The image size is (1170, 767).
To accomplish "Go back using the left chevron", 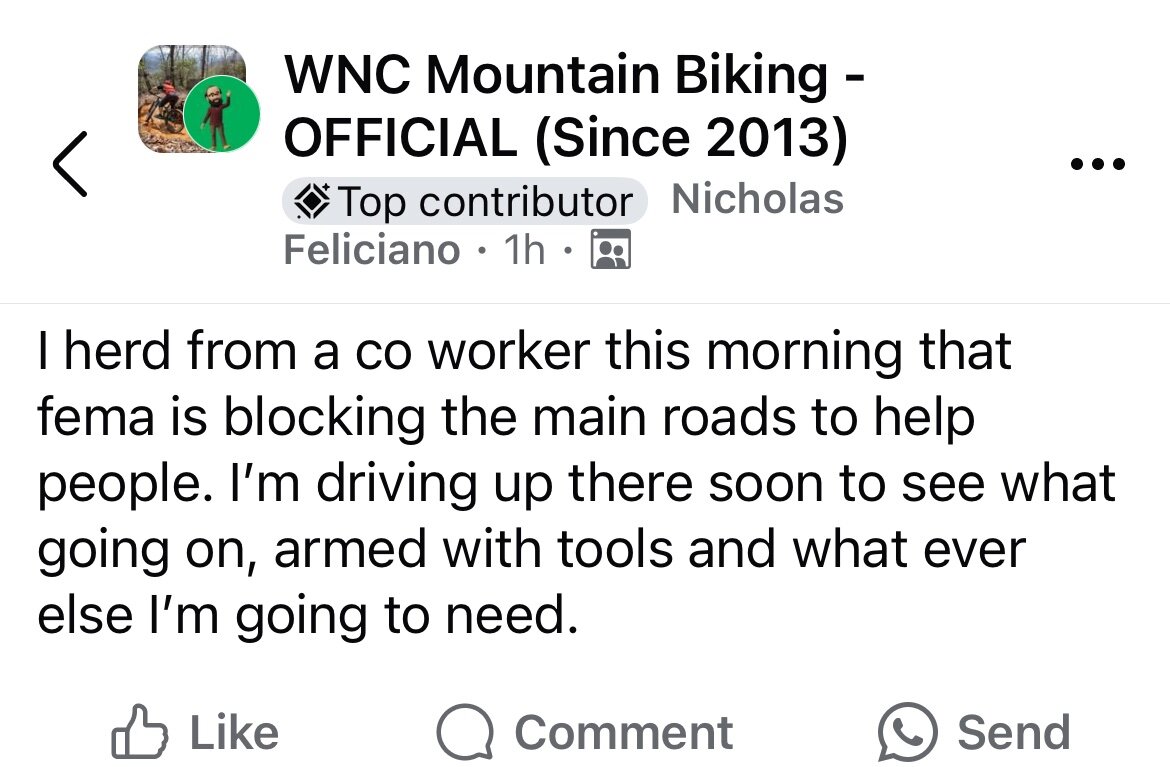I will point(70,162).
